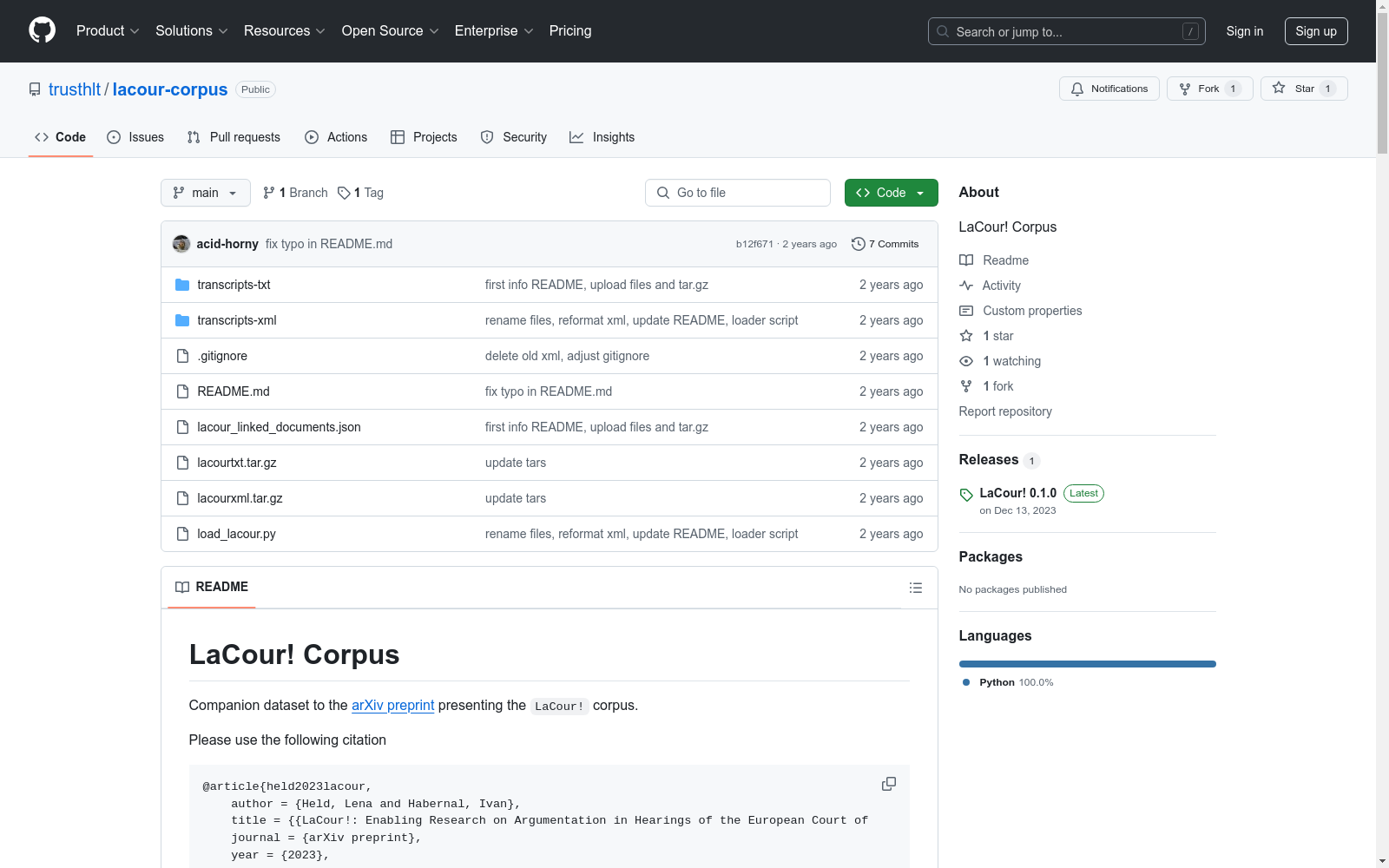
Task: Click commit message 'delete old xml, adjust gitignore'
Action: (x=567, y=356)
